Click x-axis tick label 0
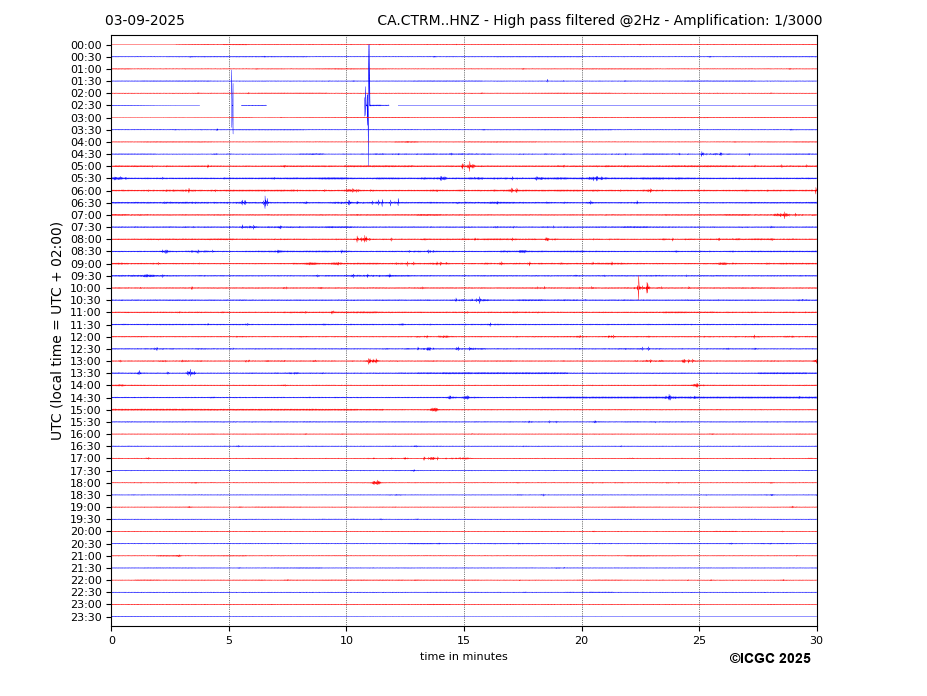927x696 pixels. point(112,640)
